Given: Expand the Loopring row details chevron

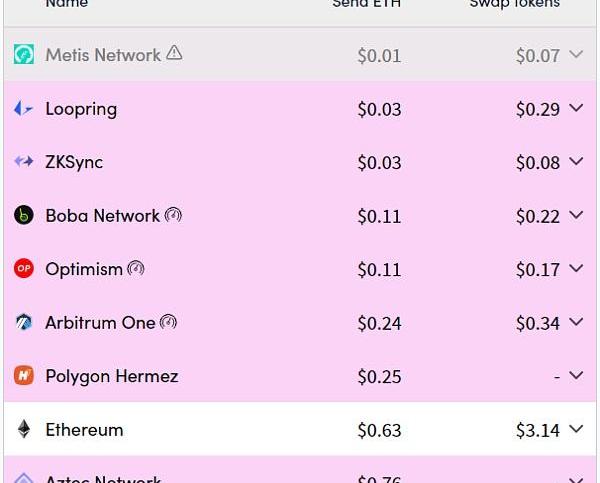Looking at the screenshot, I should coord(575,108).
